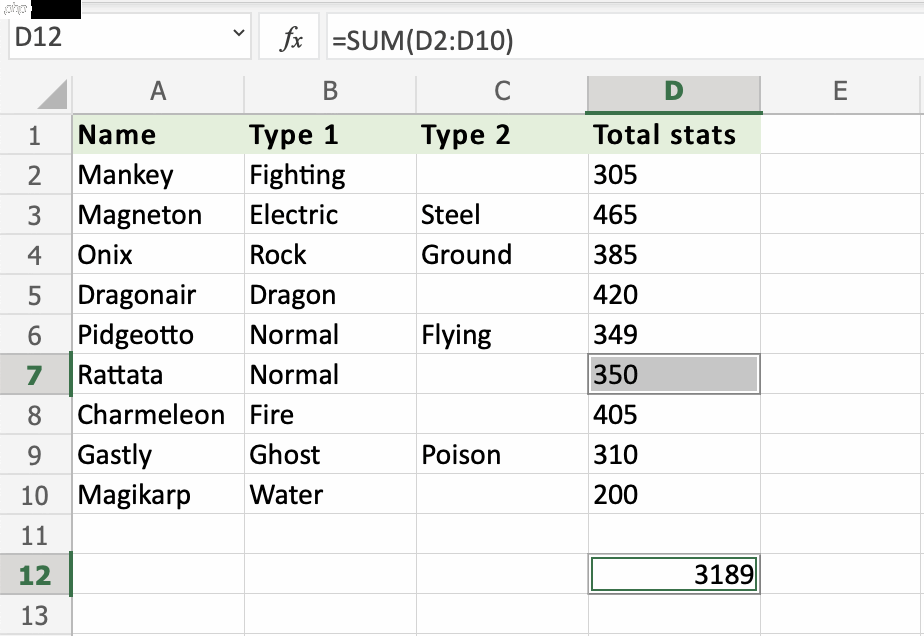Select the Gastly cell
The height and width of the screenshot is (636, 924).
[x=158, y=455]
